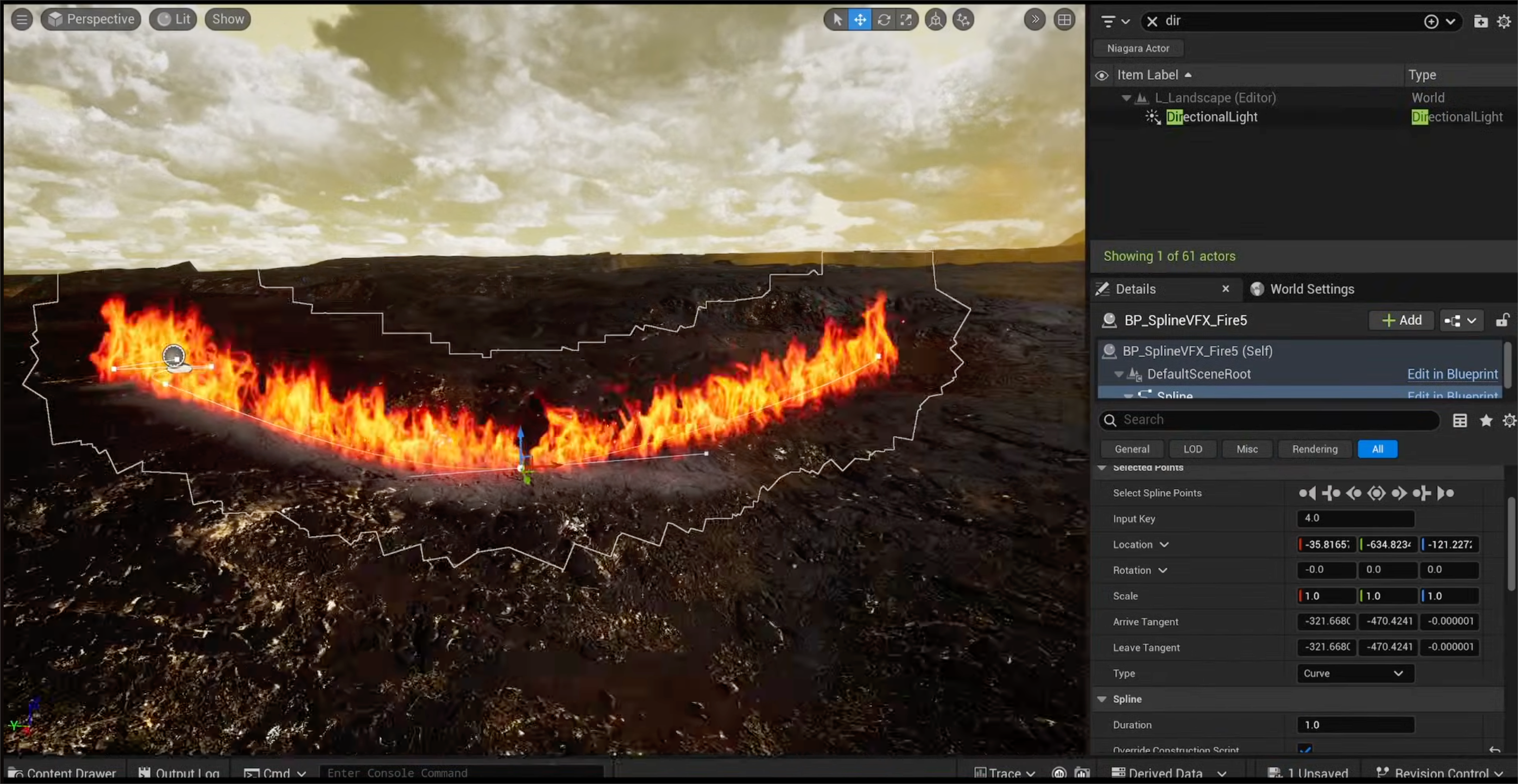Toggle the Niagara Actor filter
1518x784 pixels.
1138,48
